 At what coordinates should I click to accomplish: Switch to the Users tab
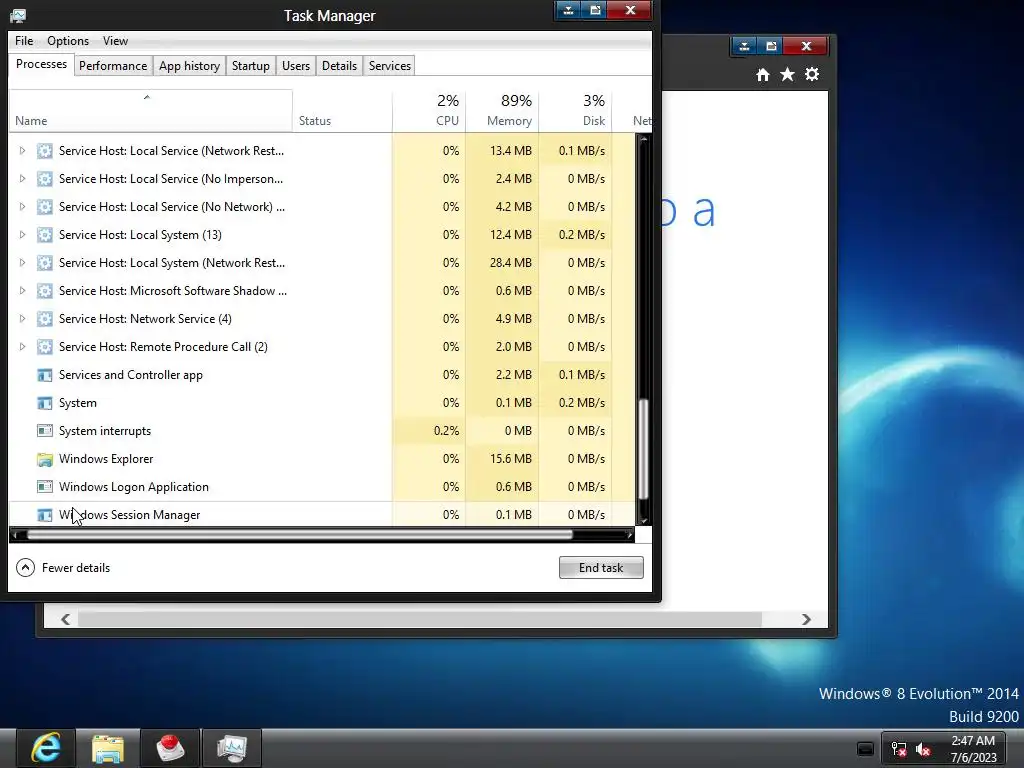pos(296,66)
